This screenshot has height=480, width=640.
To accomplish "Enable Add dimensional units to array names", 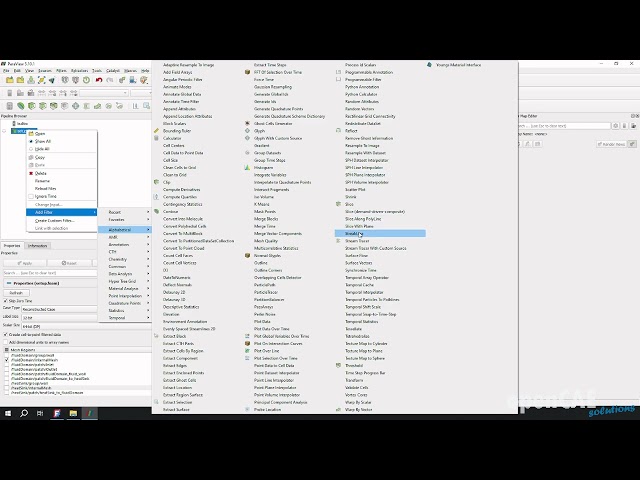I will pos(5,342).
